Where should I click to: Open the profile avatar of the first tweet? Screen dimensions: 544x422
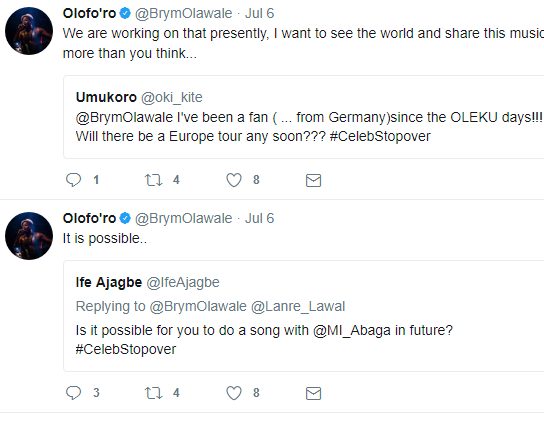(x=29, y=31)
